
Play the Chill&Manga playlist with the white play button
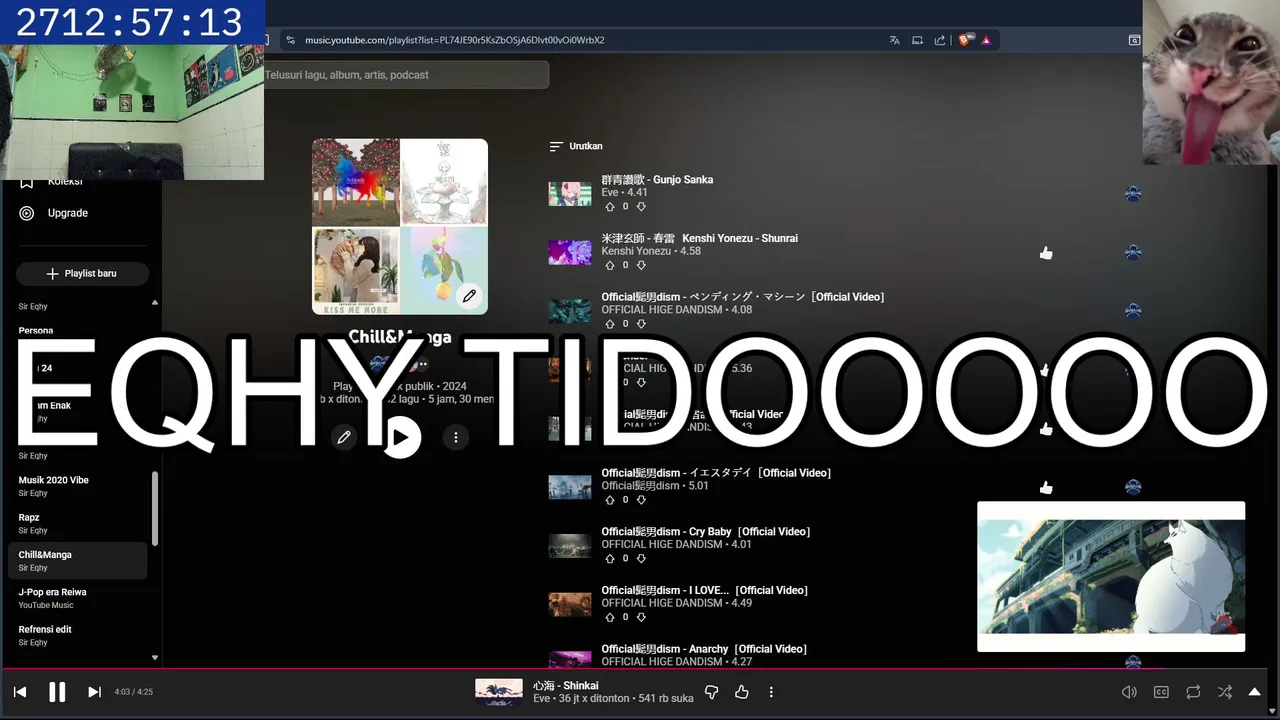pyautogui.click(x=401, y=438)
